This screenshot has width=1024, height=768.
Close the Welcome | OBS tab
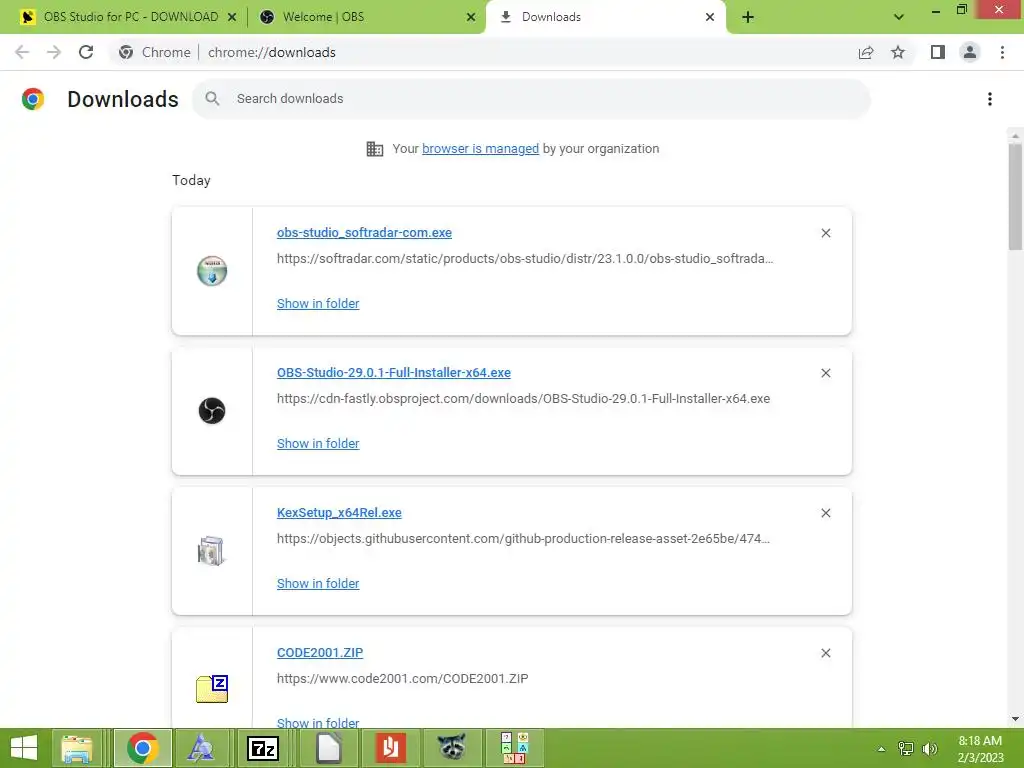pos(471,17)
